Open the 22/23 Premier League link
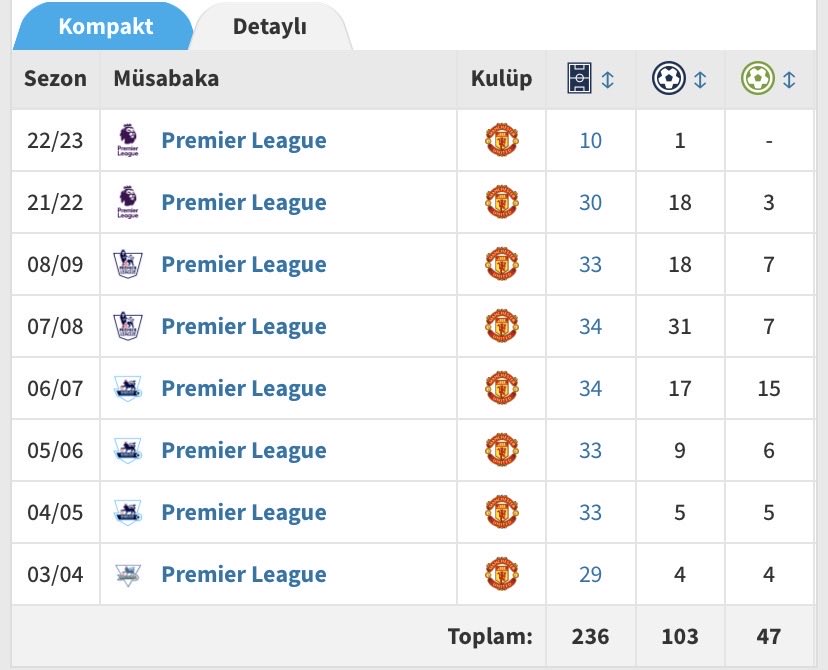 click(244, 140)
